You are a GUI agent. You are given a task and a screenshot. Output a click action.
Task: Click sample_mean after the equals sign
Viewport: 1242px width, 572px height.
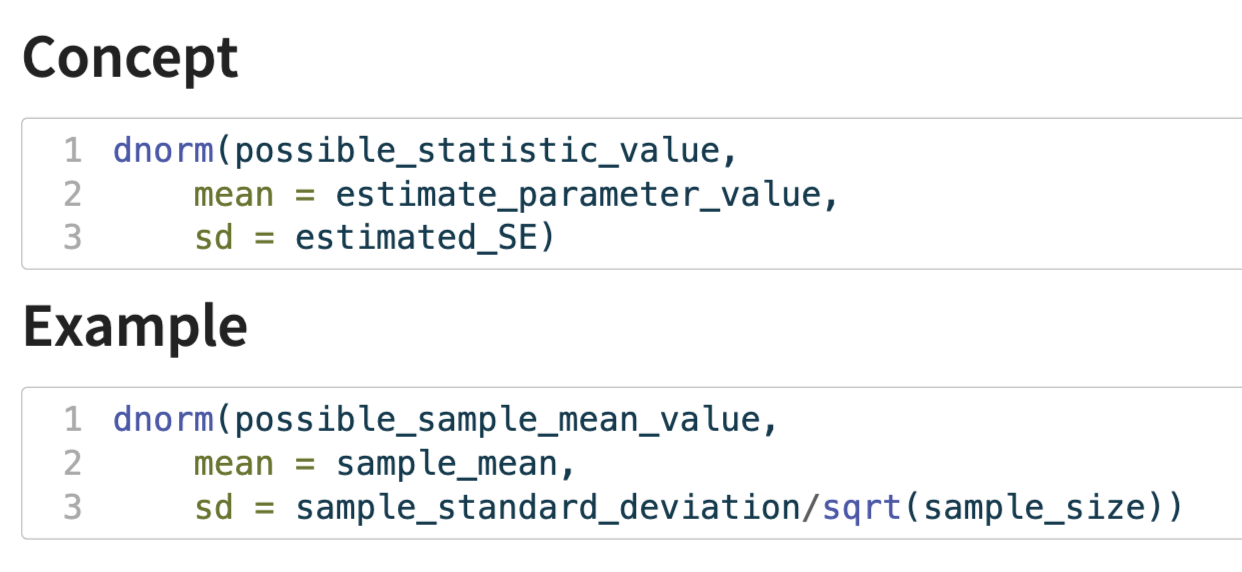click(445, 463)
